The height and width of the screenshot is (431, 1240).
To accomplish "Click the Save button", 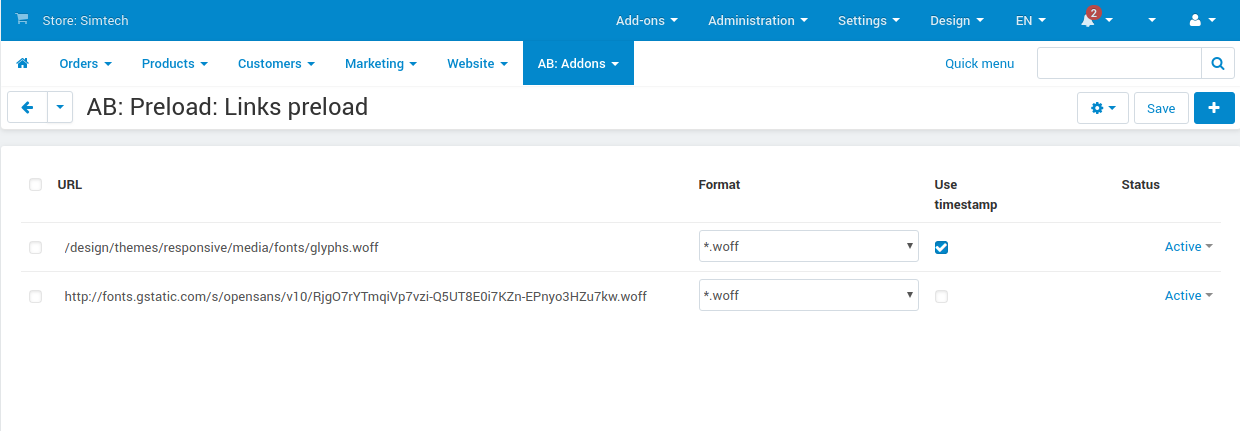I will coord(1160,108).
